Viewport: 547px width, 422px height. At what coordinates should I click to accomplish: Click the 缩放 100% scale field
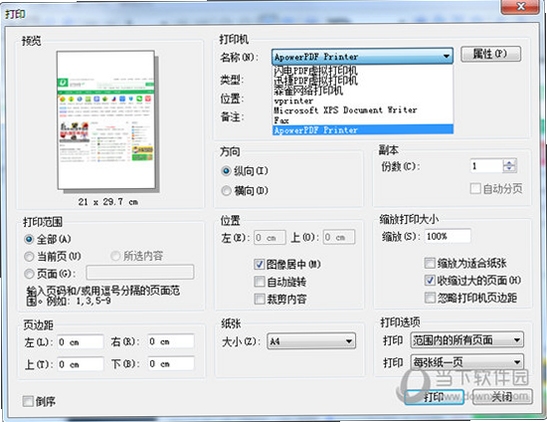(448, 236)
